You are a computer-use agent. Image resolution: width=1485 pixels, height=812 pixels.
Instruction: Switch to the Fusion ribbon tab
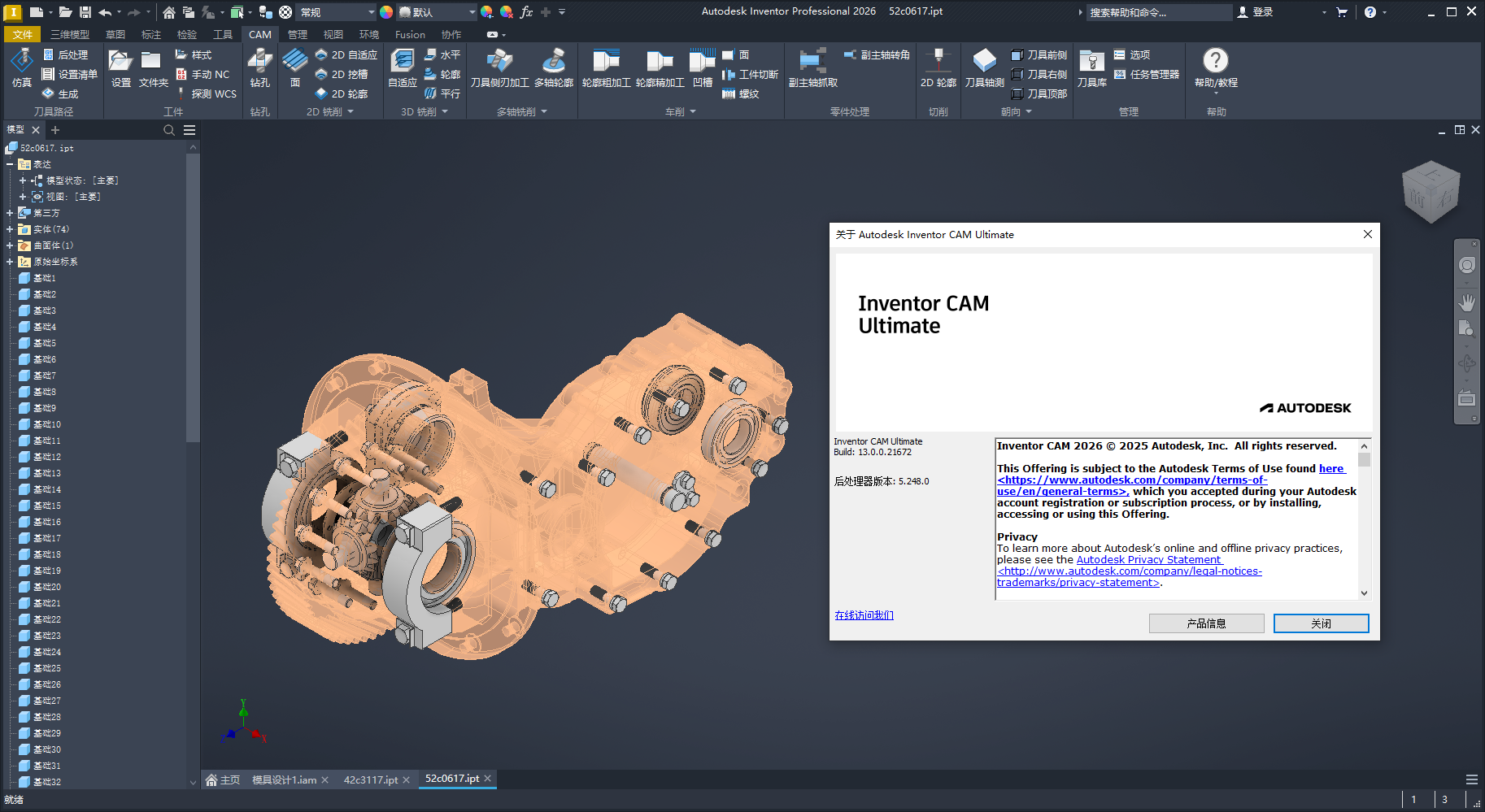tap(410, 34)
